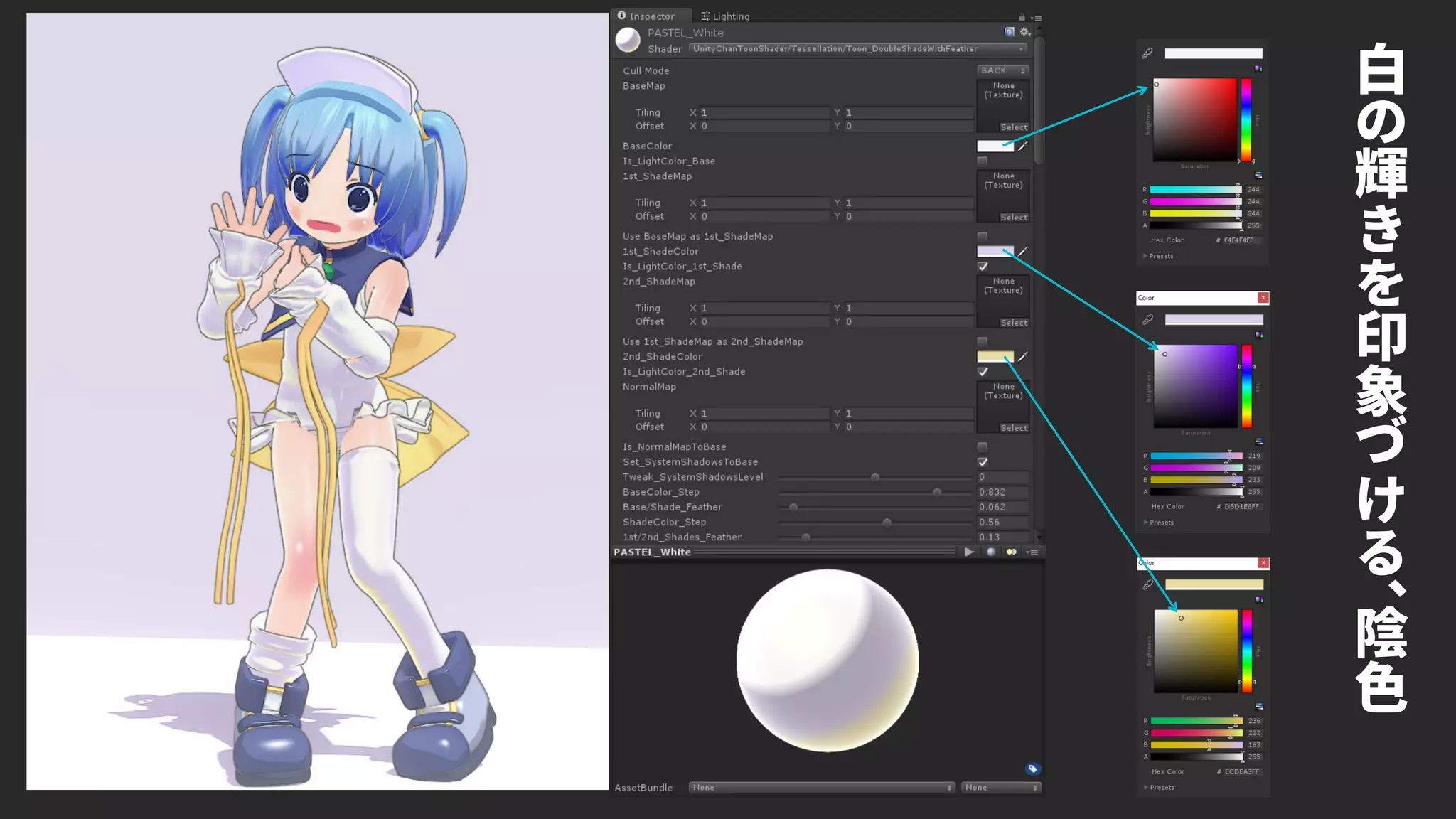
Task: Click the BaseColor_Step value field
Action: 1002,492
